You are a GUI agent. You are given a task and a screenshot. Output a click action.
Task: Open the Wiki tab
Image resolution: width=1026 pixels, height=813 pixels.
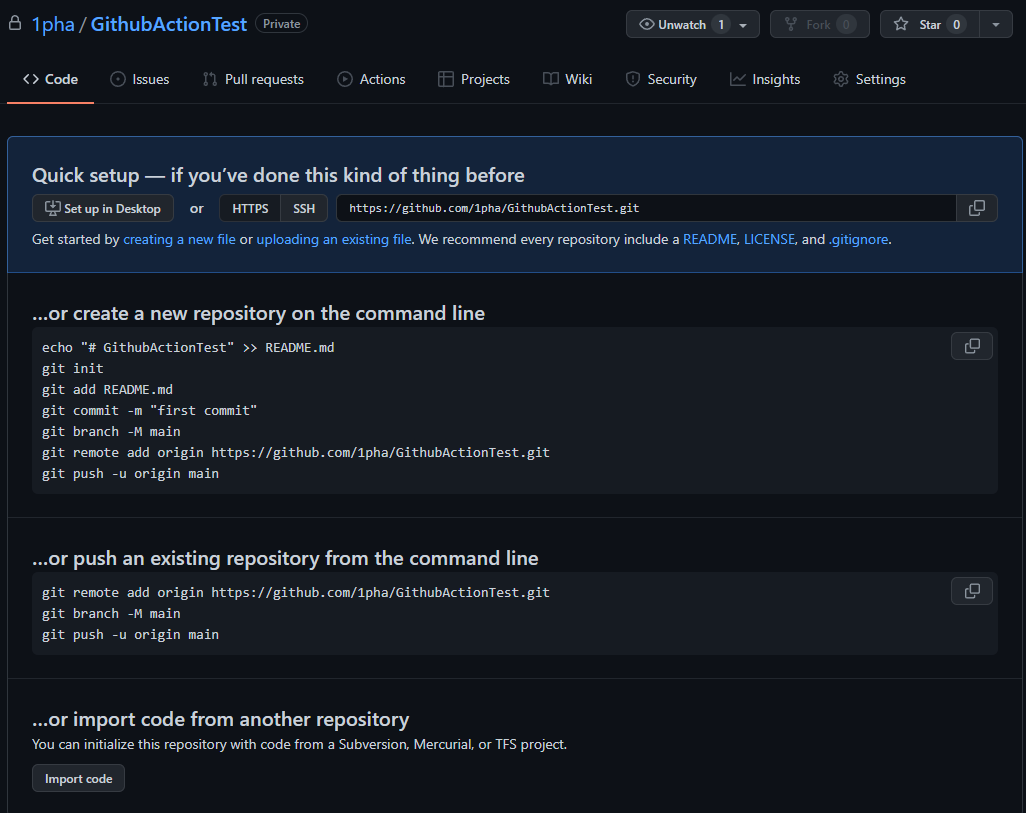(x=567, y=79)
